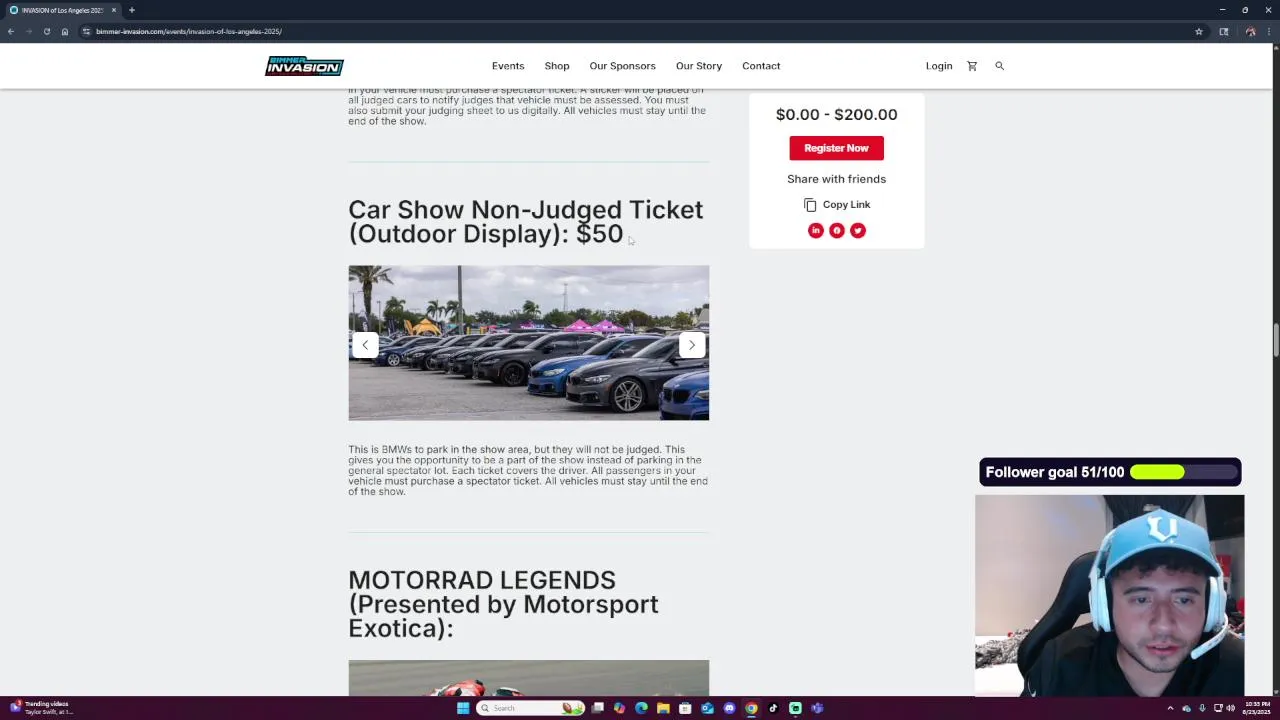Image resolution: width=1280 pixels, height=720 pixels.
Task: Click the streamer webcam overlay
Action: coord(1110,595)
